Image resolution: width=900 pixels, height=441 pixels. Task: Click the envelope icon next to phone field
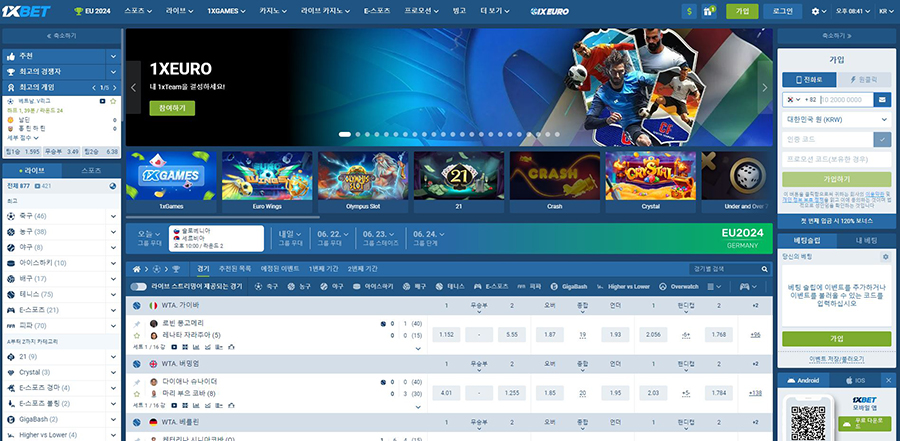point(883,99)
